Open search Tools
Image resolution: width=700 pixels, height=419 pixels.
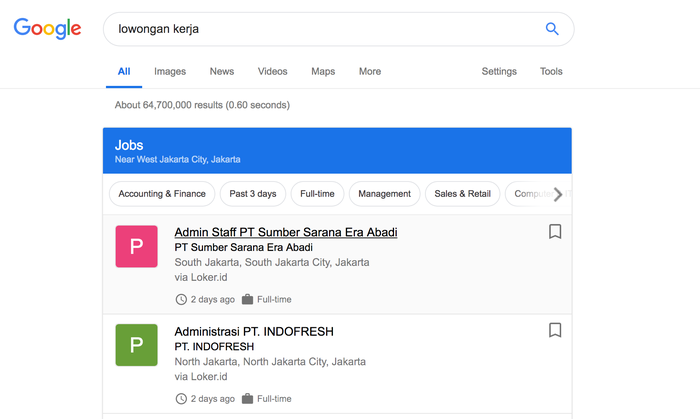click(x=551, y=71)
